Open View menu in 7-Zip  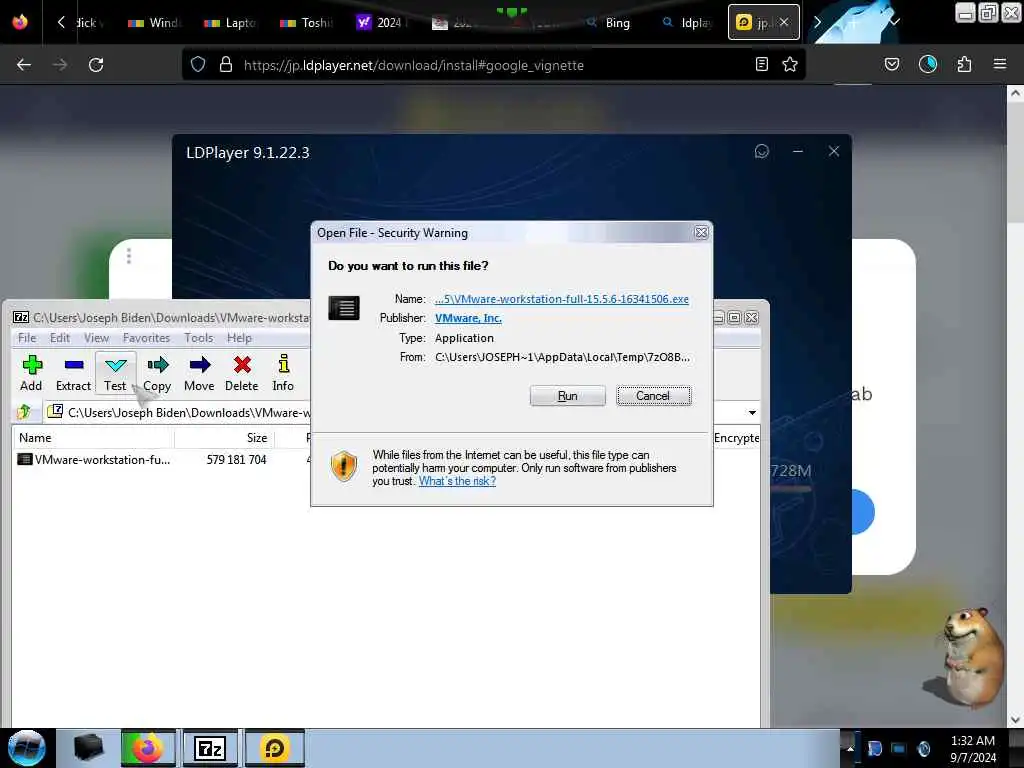point(96,338)
